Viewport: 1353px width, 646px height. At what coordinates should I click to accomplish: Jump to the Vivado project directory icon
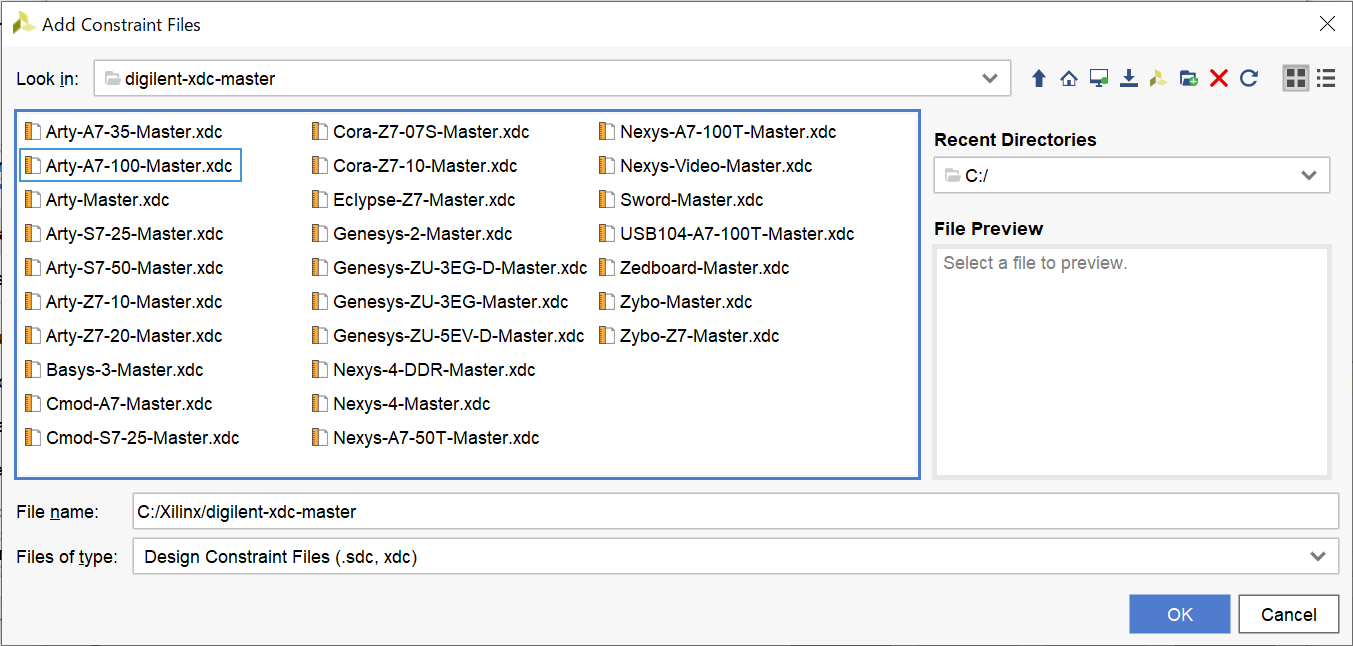point(1158,78)
